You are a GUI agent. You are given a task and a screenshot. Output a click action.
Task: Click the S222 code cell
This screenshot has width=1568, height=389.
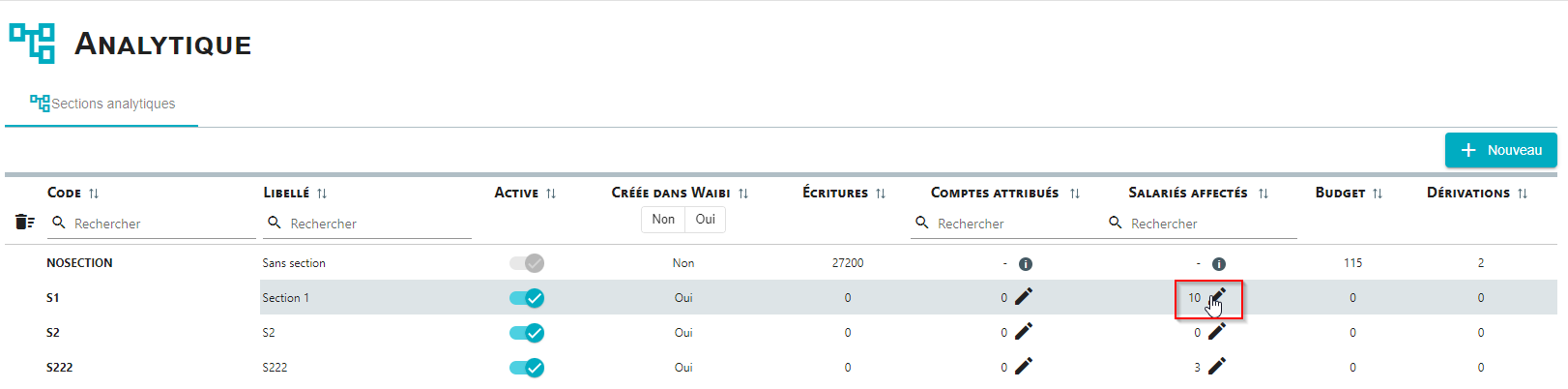coord(60,368)
